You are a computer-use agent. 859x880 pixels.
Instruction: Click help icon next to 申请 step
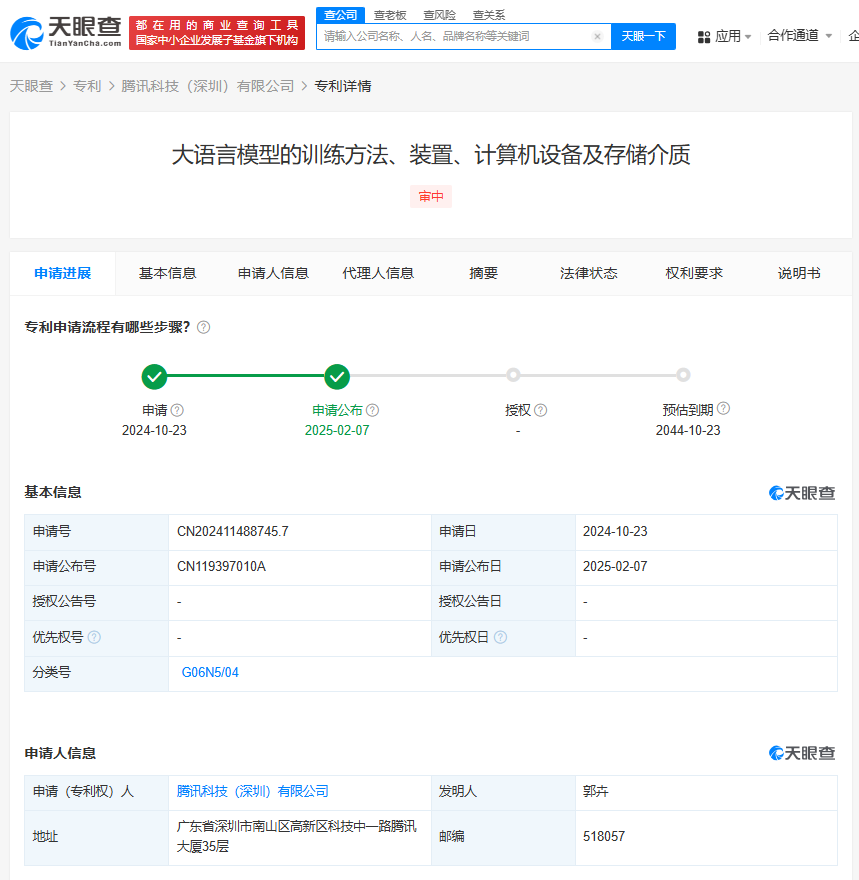(177, 410)
